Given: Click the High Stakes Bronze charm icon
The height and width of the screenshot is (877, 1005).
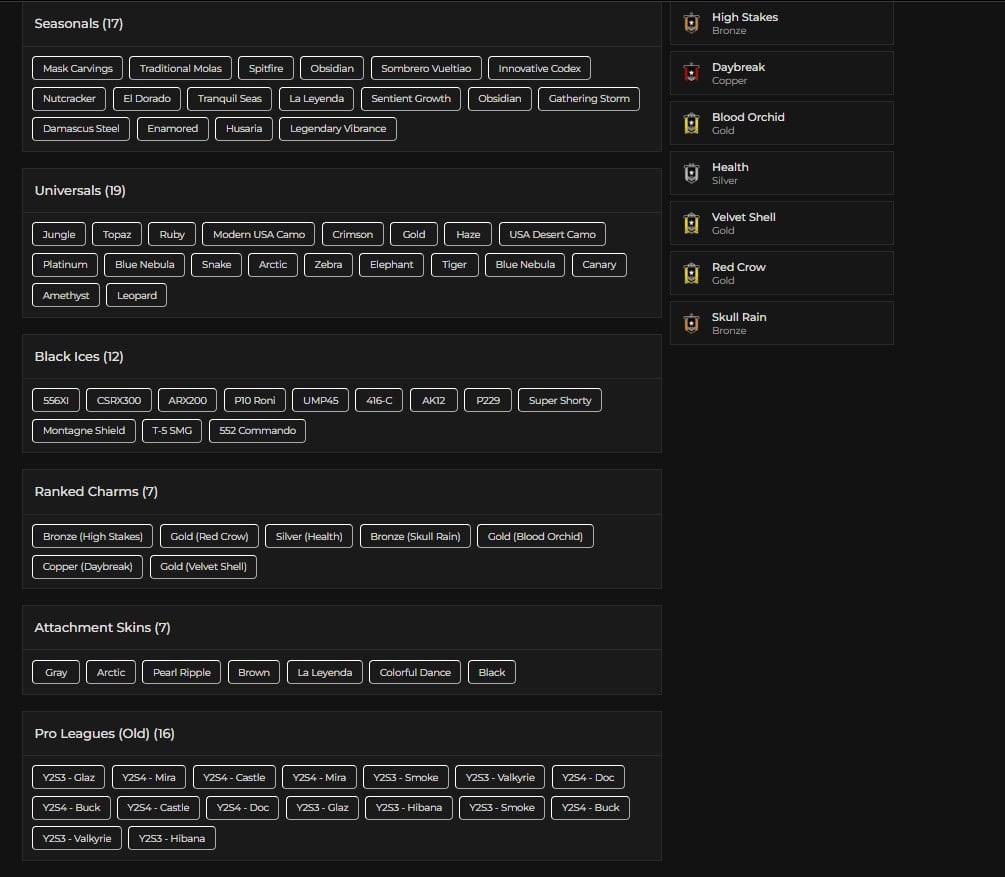Looking at the screenshot, I should point(691,23).
